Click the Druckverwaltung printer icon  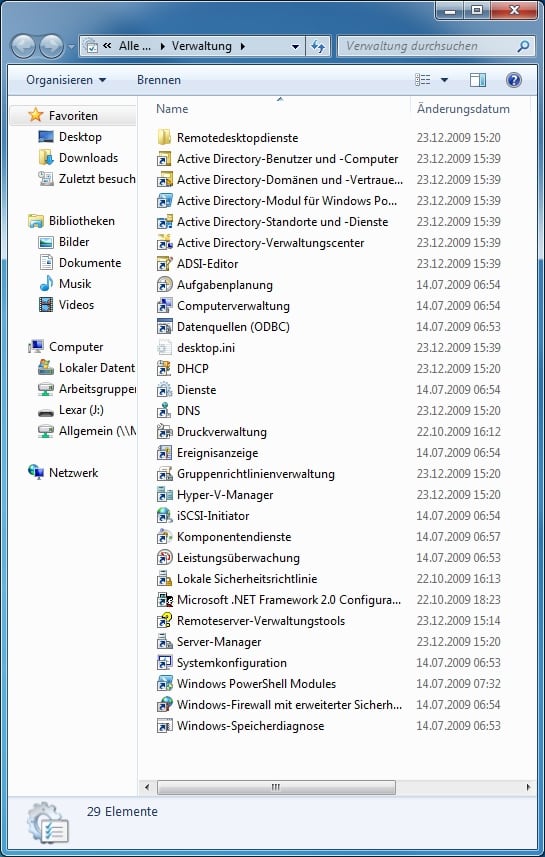click(165, 432)
